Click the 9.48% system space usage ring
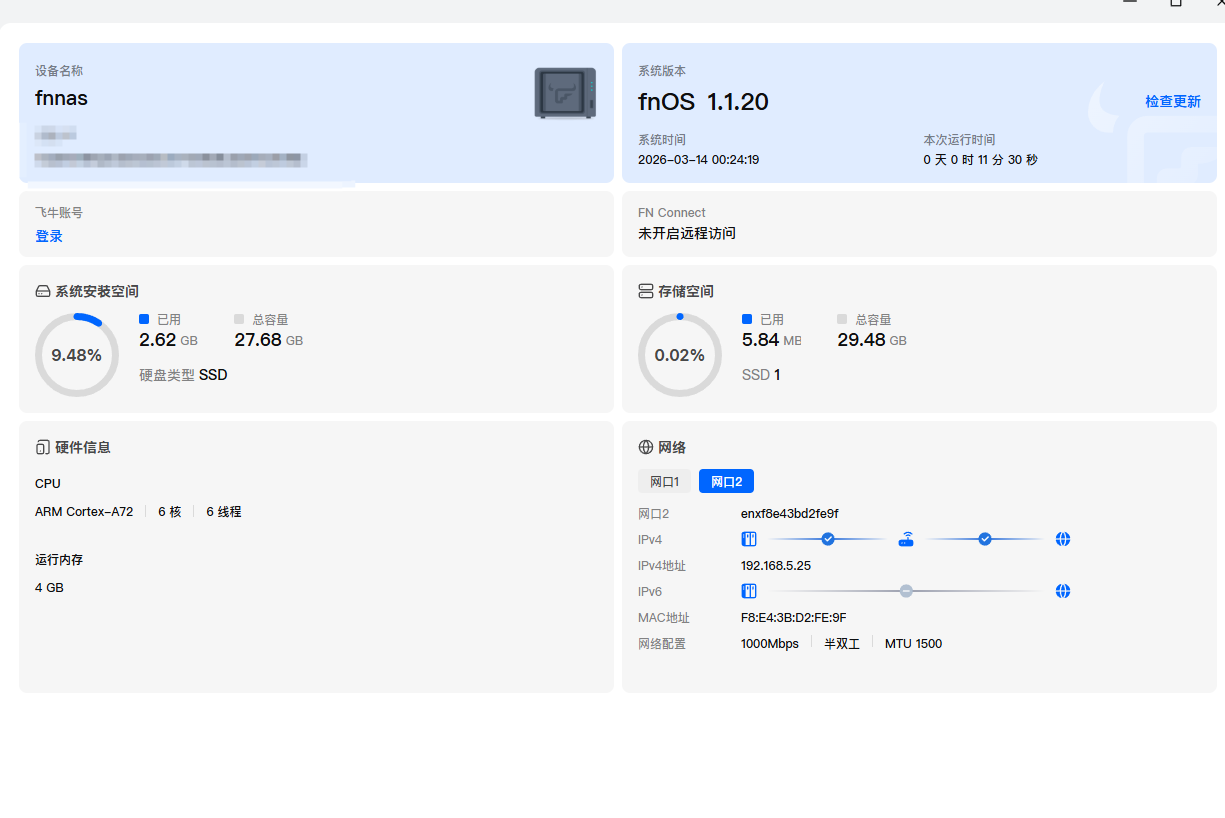 (x=77, y=355)
